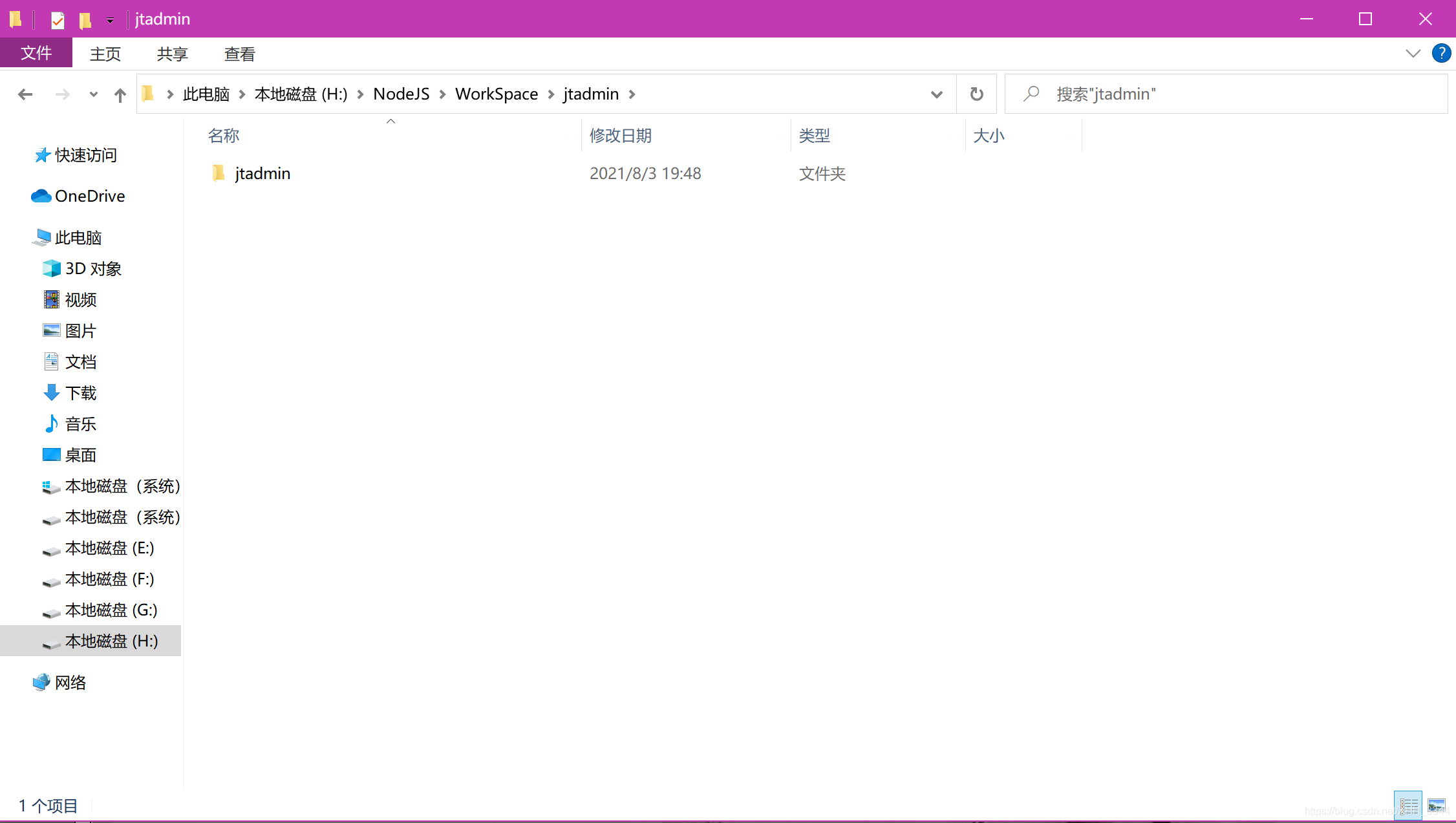The image size is (1456, 823).
Task: Open Explorer help via the question mark icon
Action: pyautogui.click(x=1440, y=53)
